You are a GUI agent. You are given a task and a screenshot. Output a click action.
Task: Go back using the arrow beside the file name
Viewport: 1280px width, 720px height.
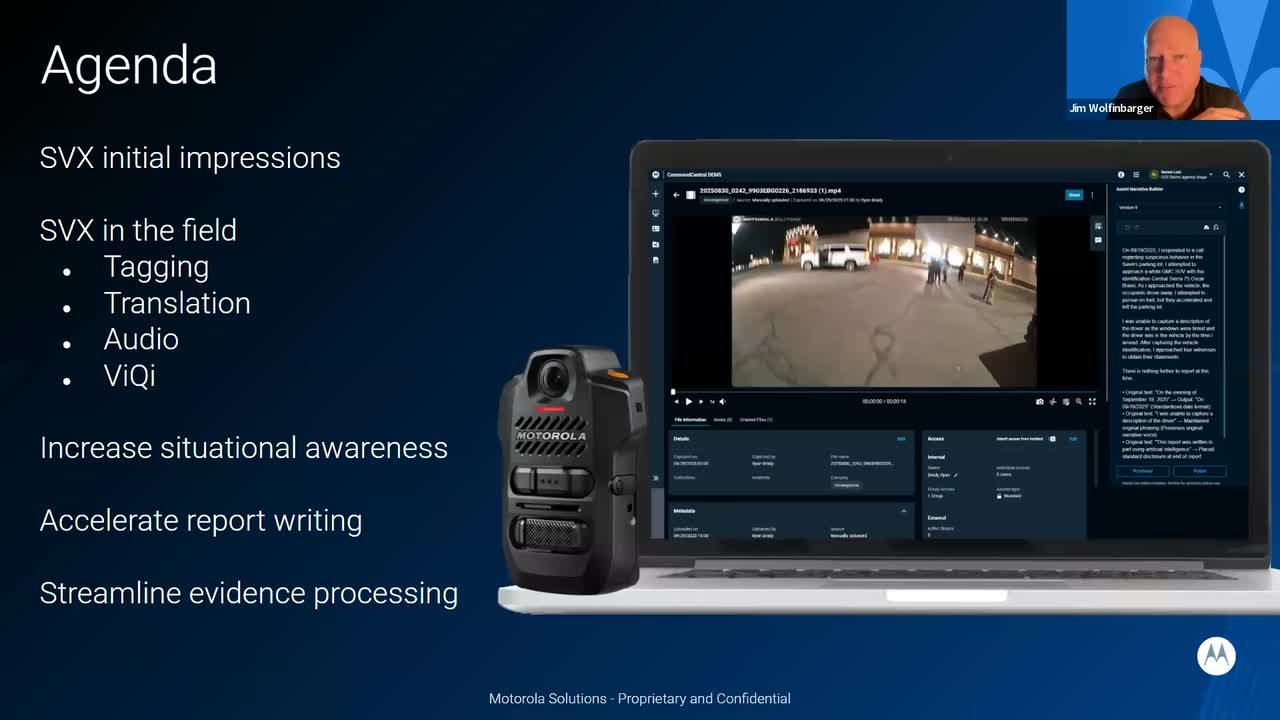[676, 195]
